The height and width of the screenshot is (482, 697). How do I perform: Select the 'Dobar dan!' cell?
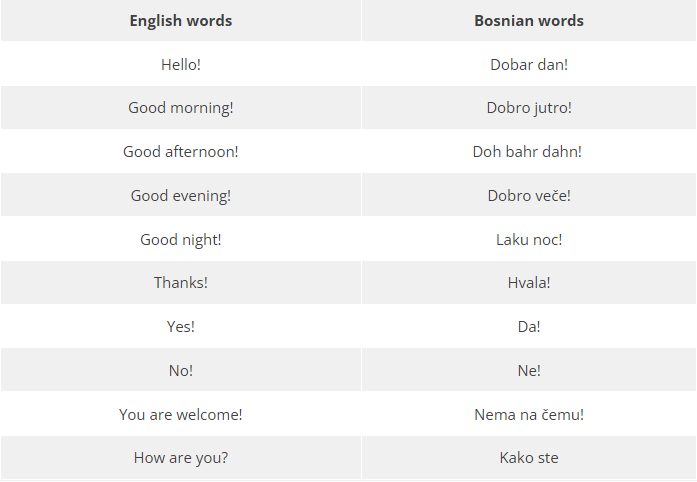pyautogui.click(x=529, y=65)
